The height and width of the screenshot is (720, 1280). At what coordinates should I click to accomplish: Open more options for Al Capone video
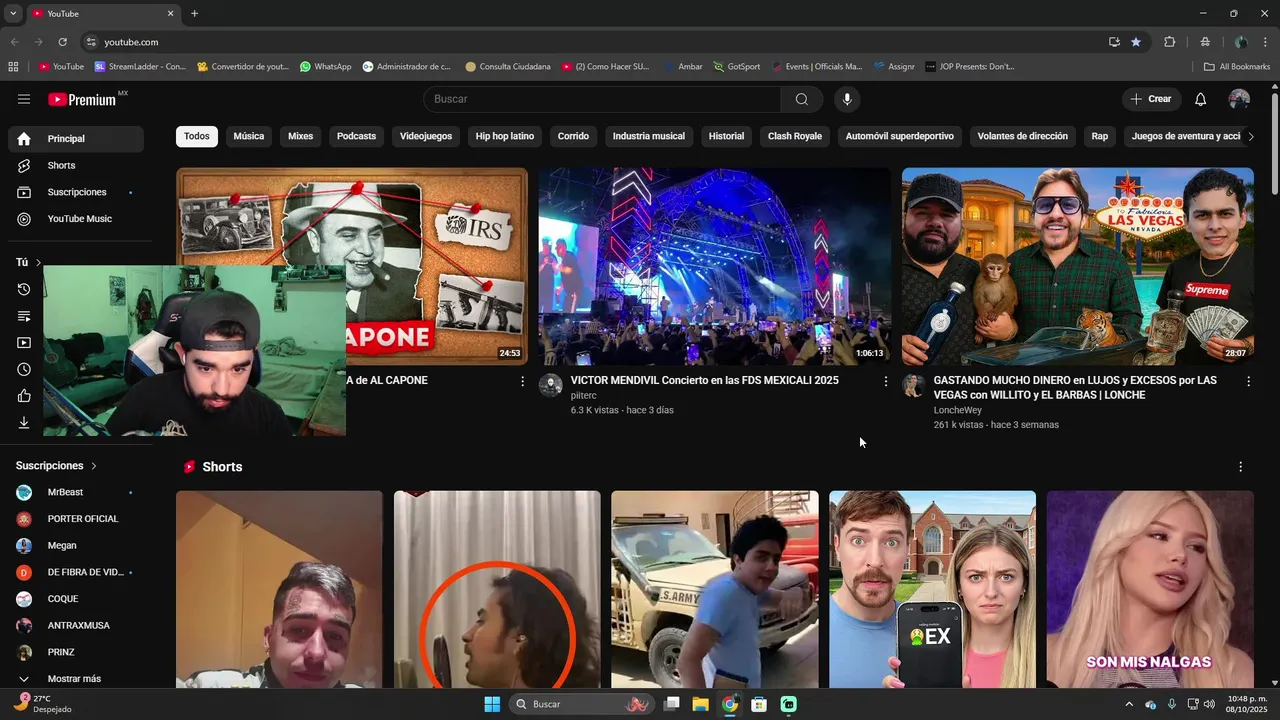click(x=522, y=381)
